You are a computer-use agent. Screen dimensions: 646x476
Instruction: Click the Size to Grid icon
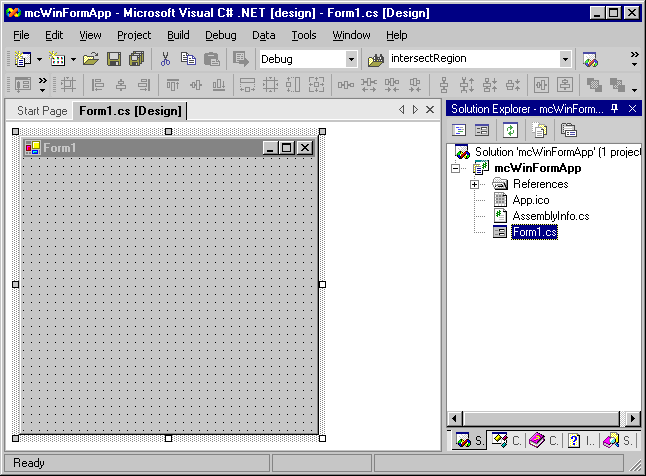pyautogui.click(x=270, y=85)
